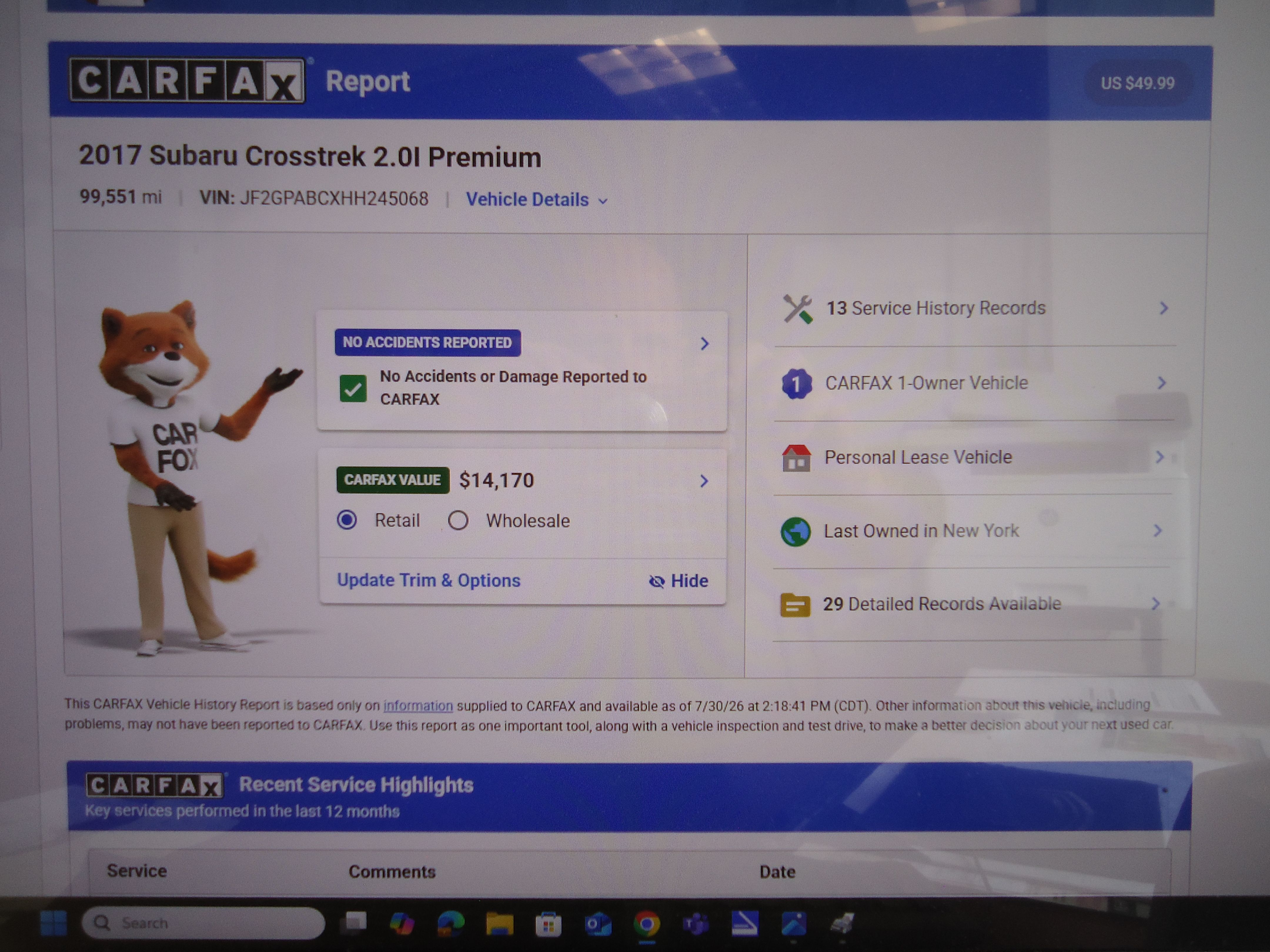Image resolution: width=1270 pixels, height=952 pixels.
Task: Click the 'Service' column header
Action: click(137, 871)
